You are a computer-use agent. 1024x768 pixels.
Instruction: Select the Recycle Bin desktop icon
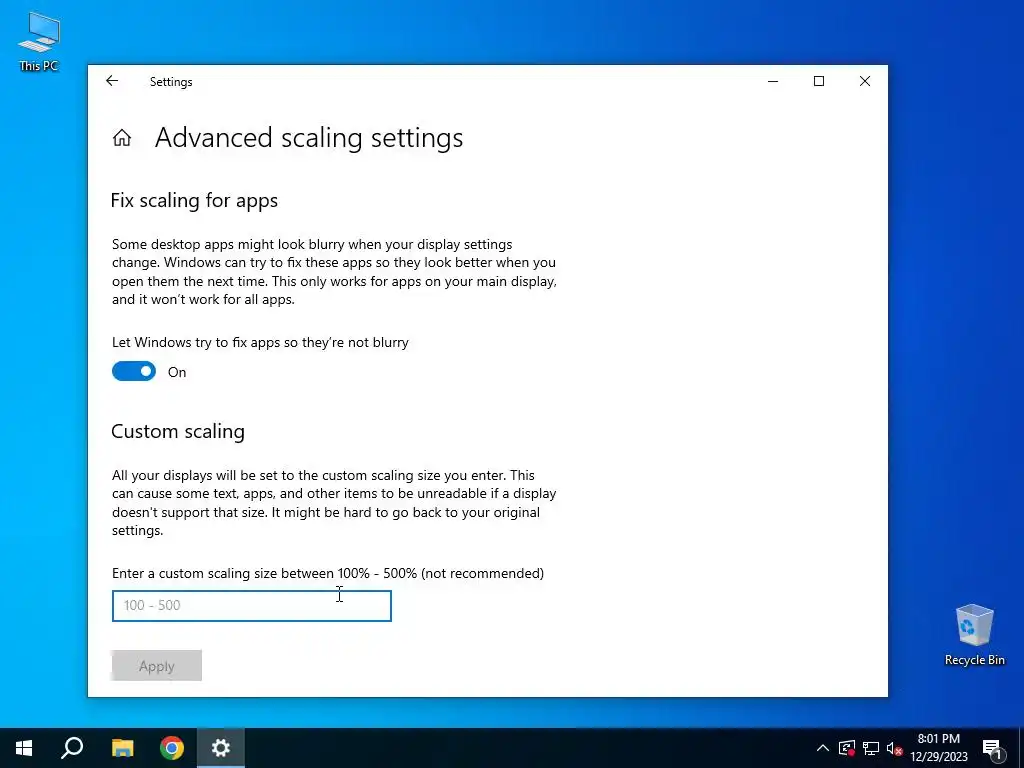coord(974,634)
